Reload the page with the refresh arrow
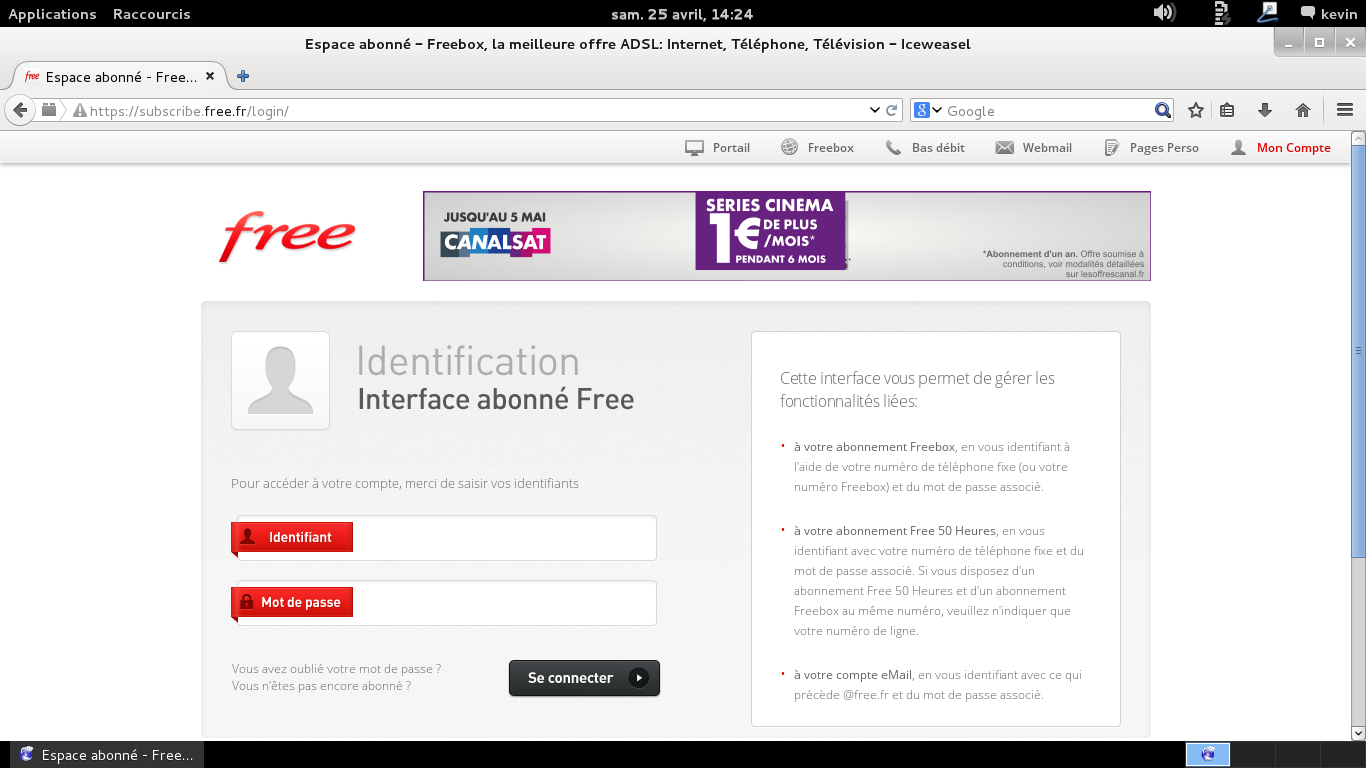The width and height of the screenshot is (1366, 768). pyautogui.click(x=892, y=111)
